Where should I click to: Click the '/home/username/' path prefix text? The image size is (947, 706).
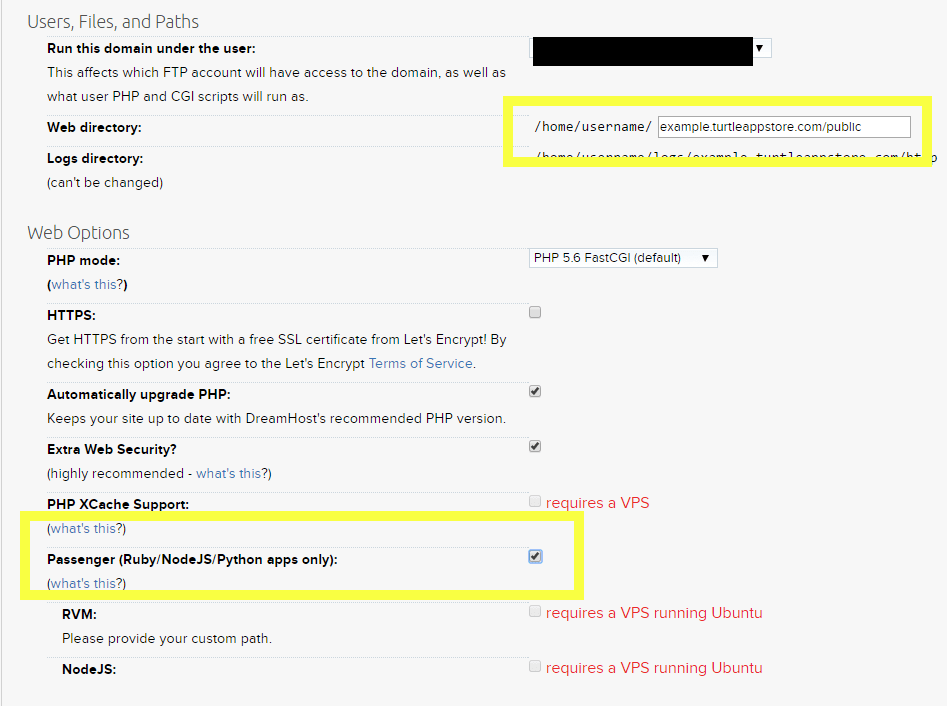tap(592, 127)
